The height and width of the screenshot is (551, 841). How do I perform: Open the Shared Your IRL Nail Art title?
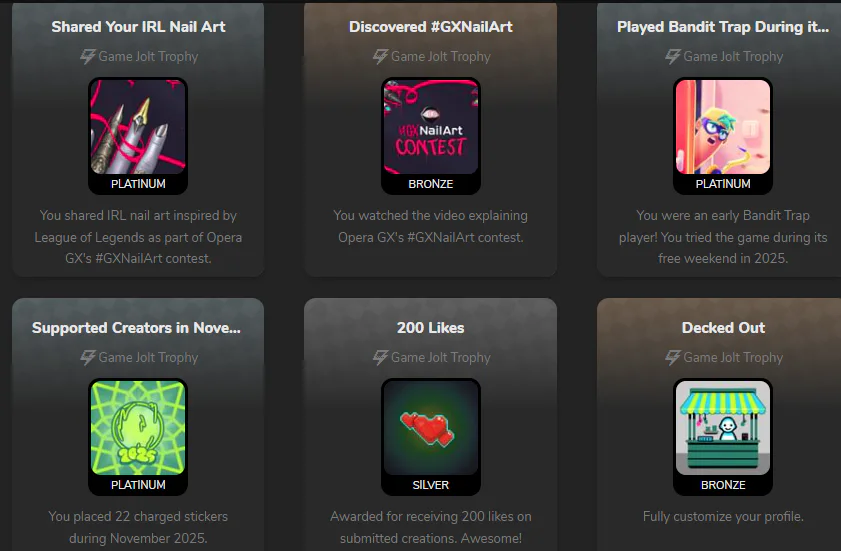point(138,27)
